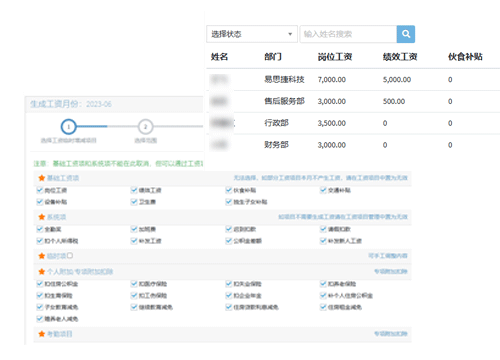Toggle the 扣养老保险 checkbox
This screenshot has width=500, height=360.
pyautogui.click(x=323, y=284)
